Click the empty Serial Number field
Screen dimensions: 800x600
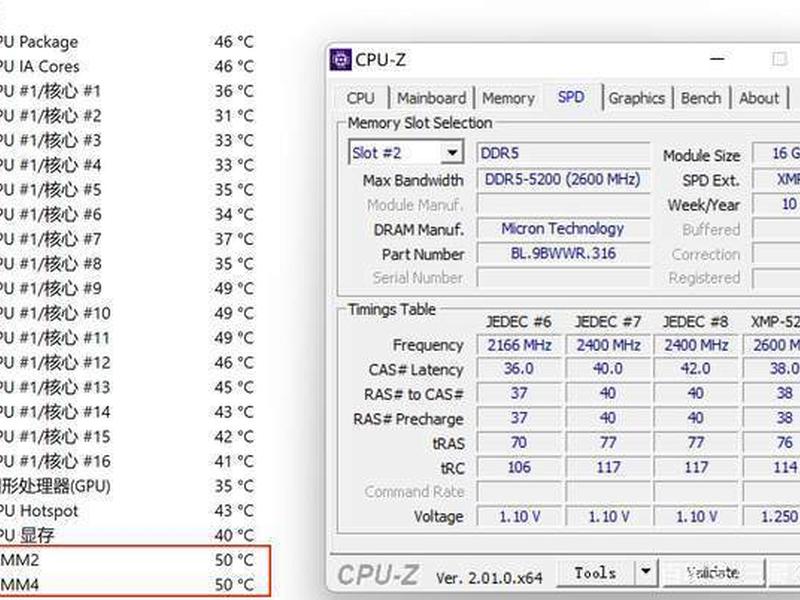[563, 278]
